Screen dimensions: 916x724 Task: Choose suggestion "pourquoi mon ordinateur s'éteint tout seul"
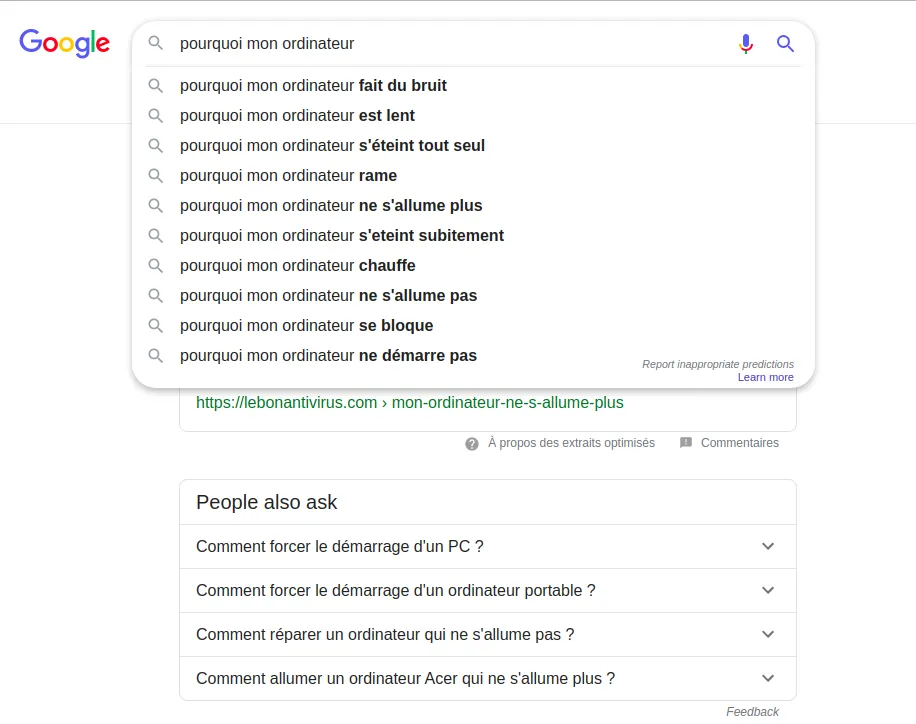coord(332,146)
